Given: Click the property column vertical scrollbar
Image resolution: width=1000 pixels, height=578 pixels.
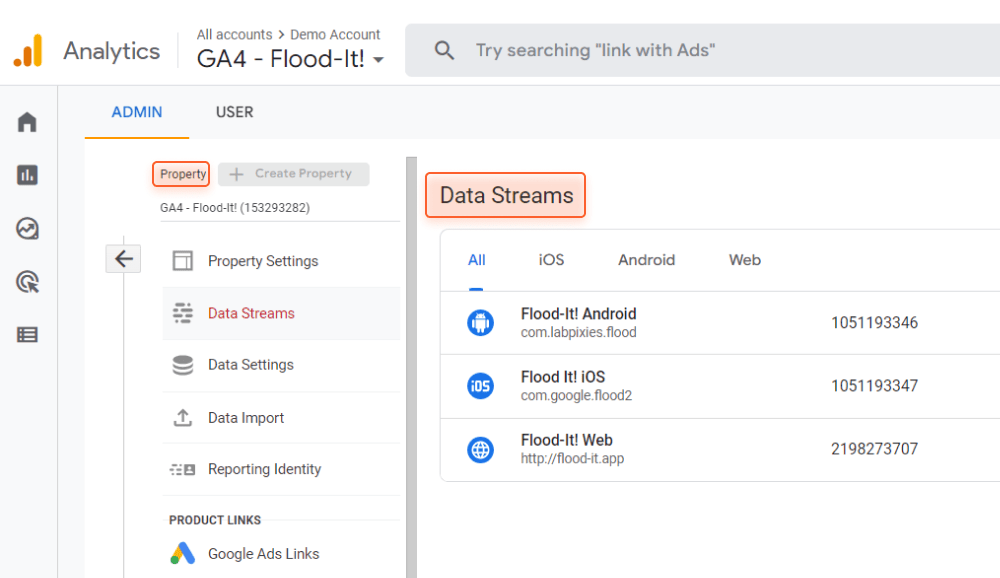Looking at the screenshot, I should click(x=411, y=367).
